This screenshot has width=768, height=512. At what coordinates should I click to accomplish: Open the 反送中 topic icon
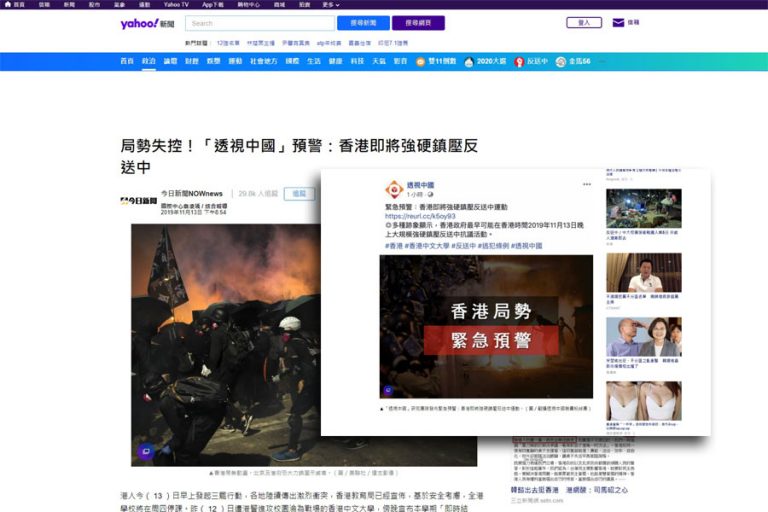[x=519, y=61]
